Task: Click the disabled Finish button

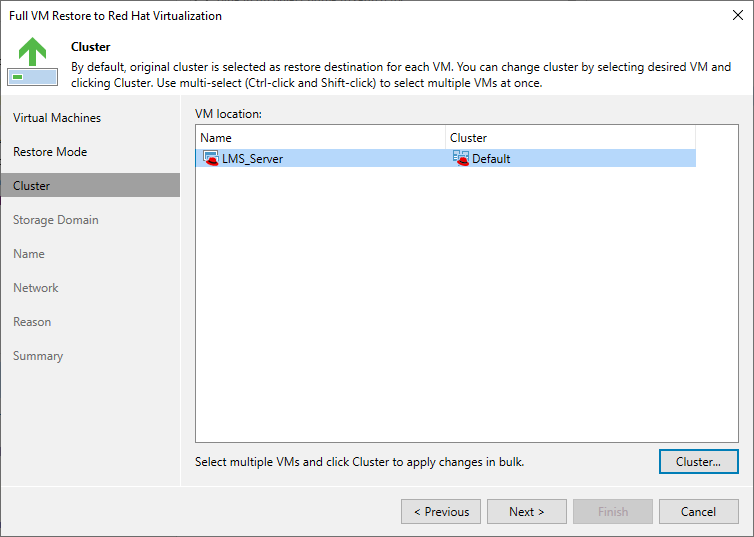Action: click(612, 512)
